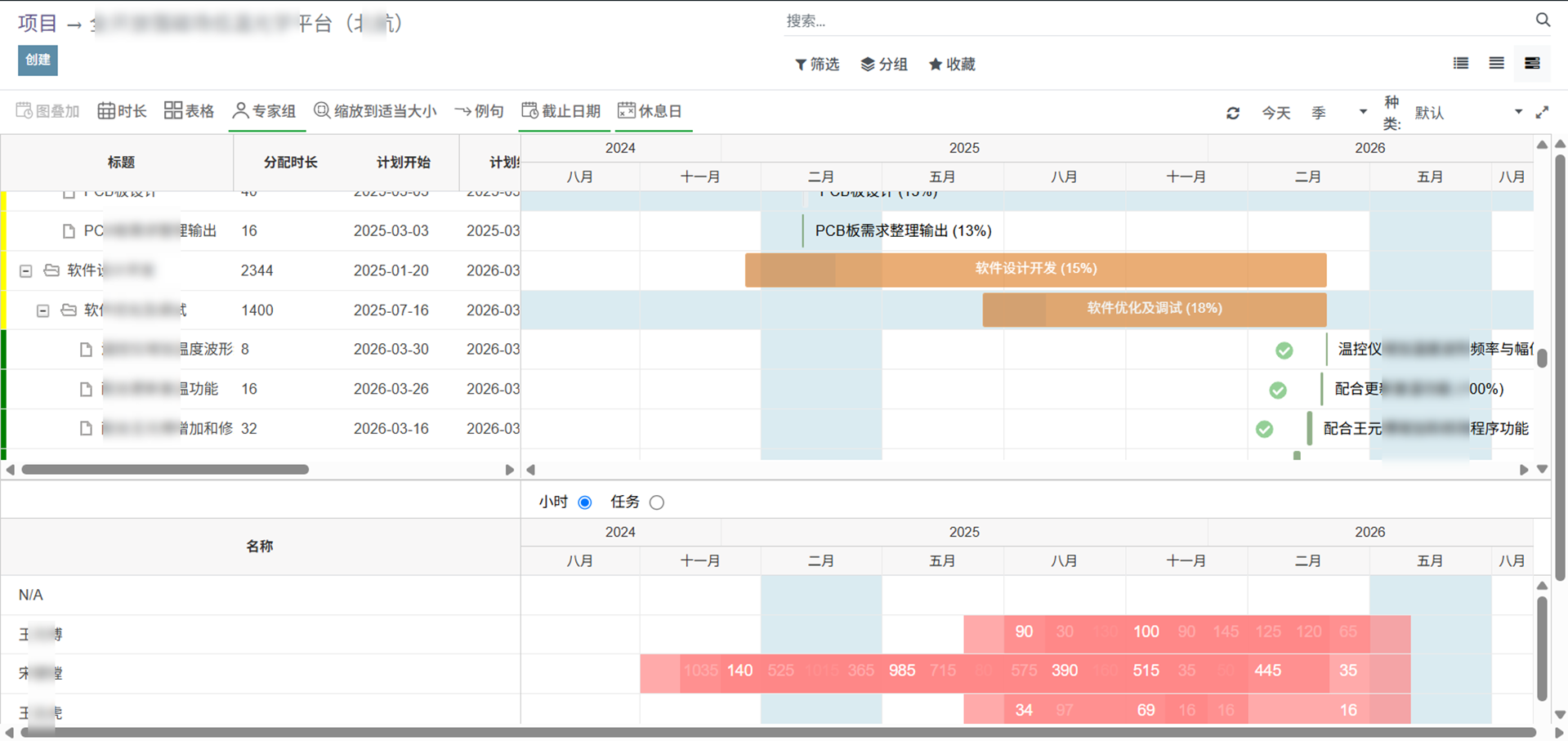The width and height of the screenshot is (1568, 741).
Task: Collapse the 1400 hours subtask group
Action: pos(43,310)
